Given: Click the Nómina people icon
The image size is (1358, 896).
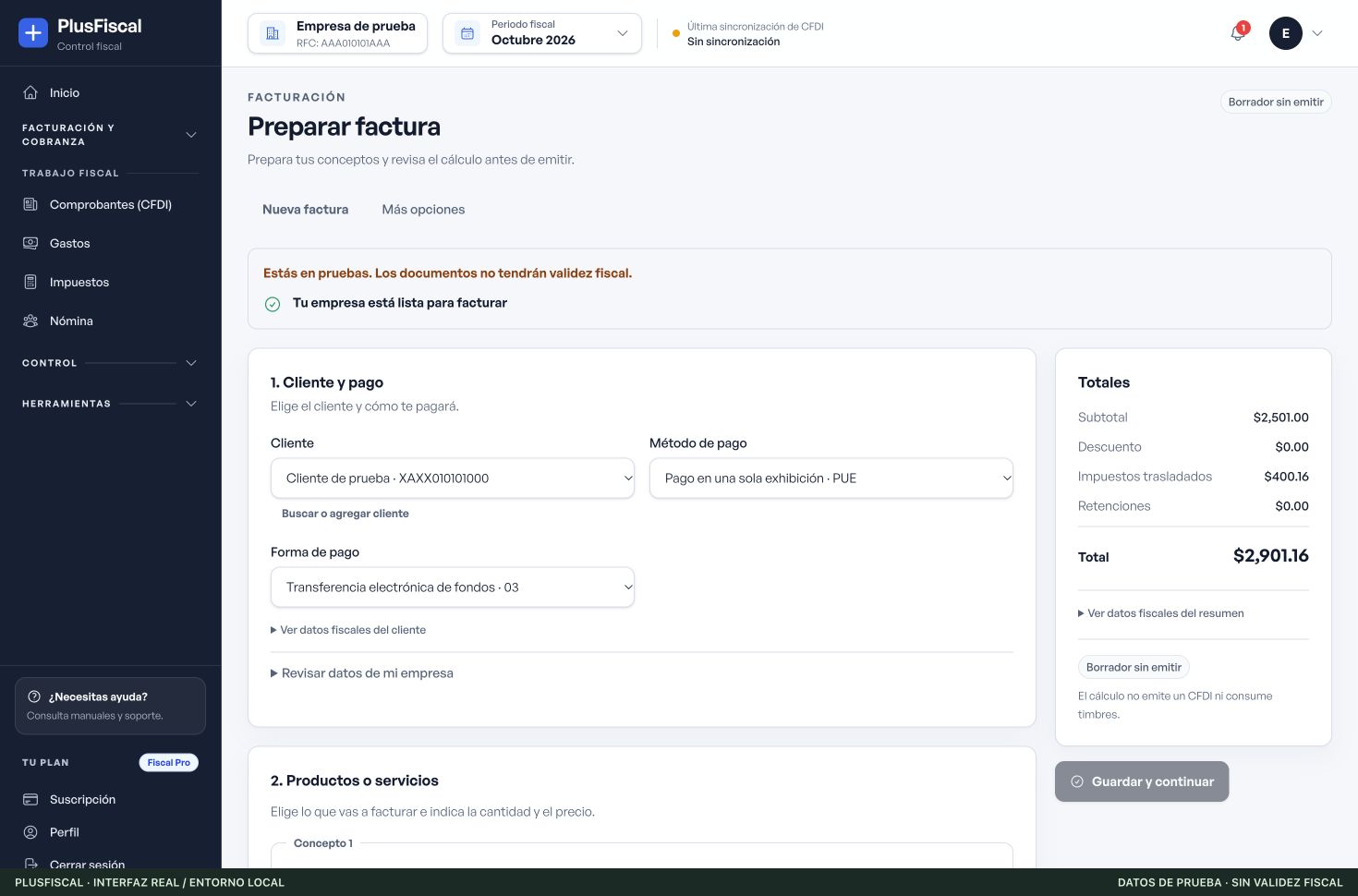Looking at the screenshot, I should (x=30, y=321).
